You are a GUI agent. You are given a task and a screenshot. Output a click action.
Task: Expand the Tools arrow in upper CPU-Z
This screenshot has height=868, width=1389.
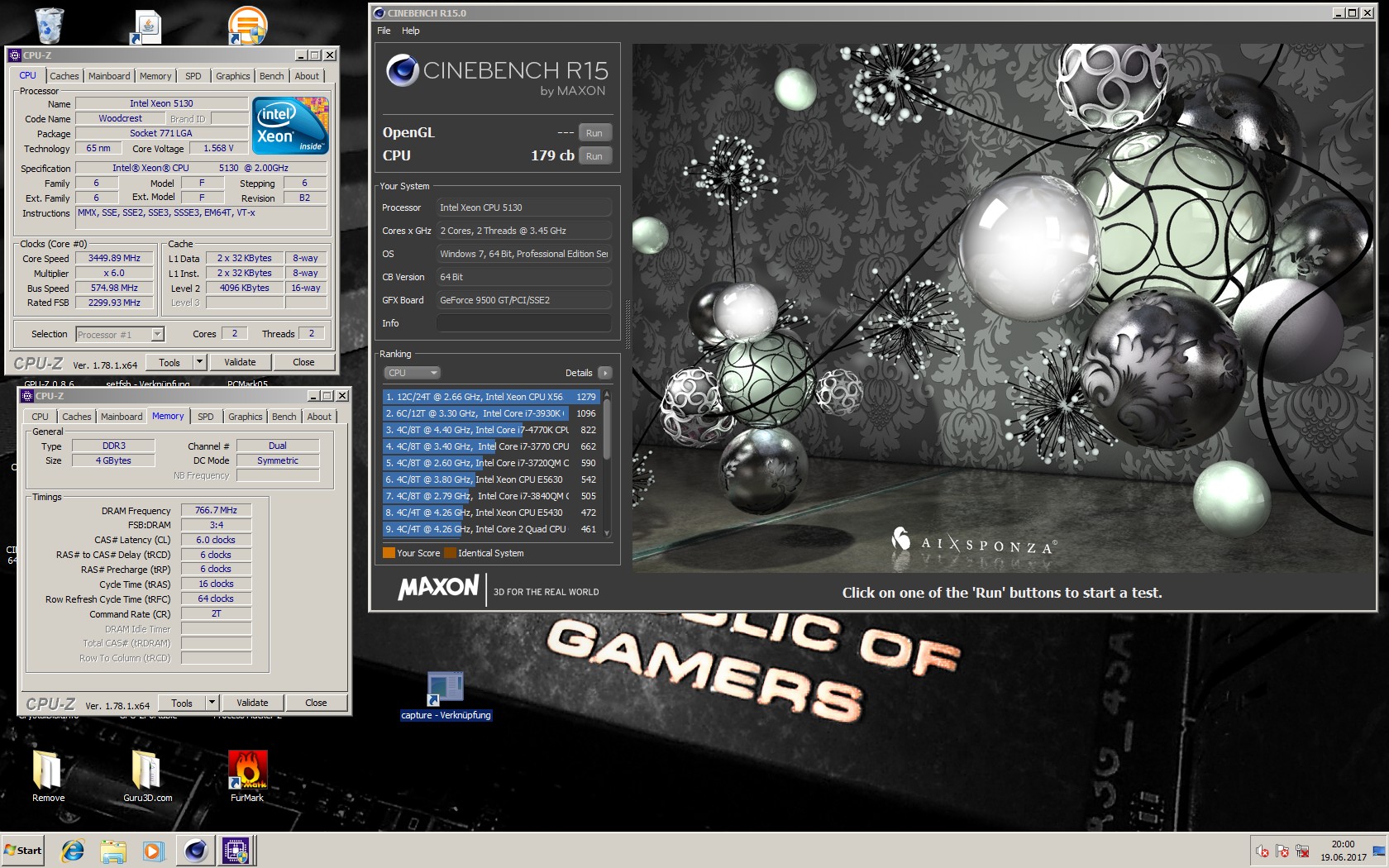pyautogui.click(x=199, y=362)
